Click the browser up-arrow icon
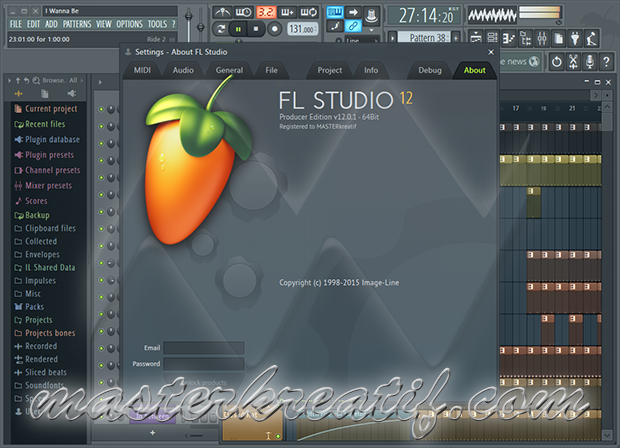 pyautogui.click(x=18, y=81)
